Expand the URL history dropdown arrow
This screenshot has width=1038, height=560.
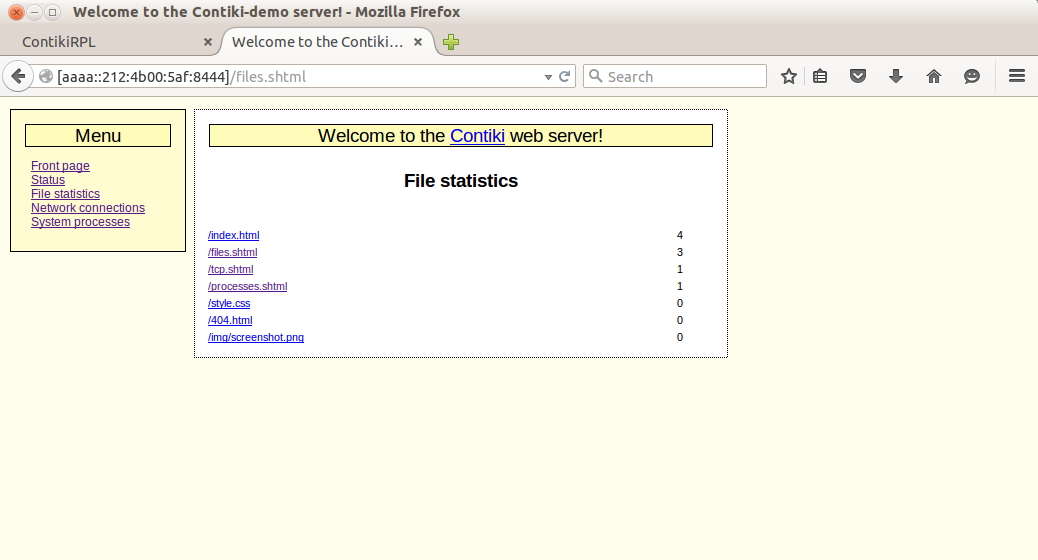tap(548, 77)
